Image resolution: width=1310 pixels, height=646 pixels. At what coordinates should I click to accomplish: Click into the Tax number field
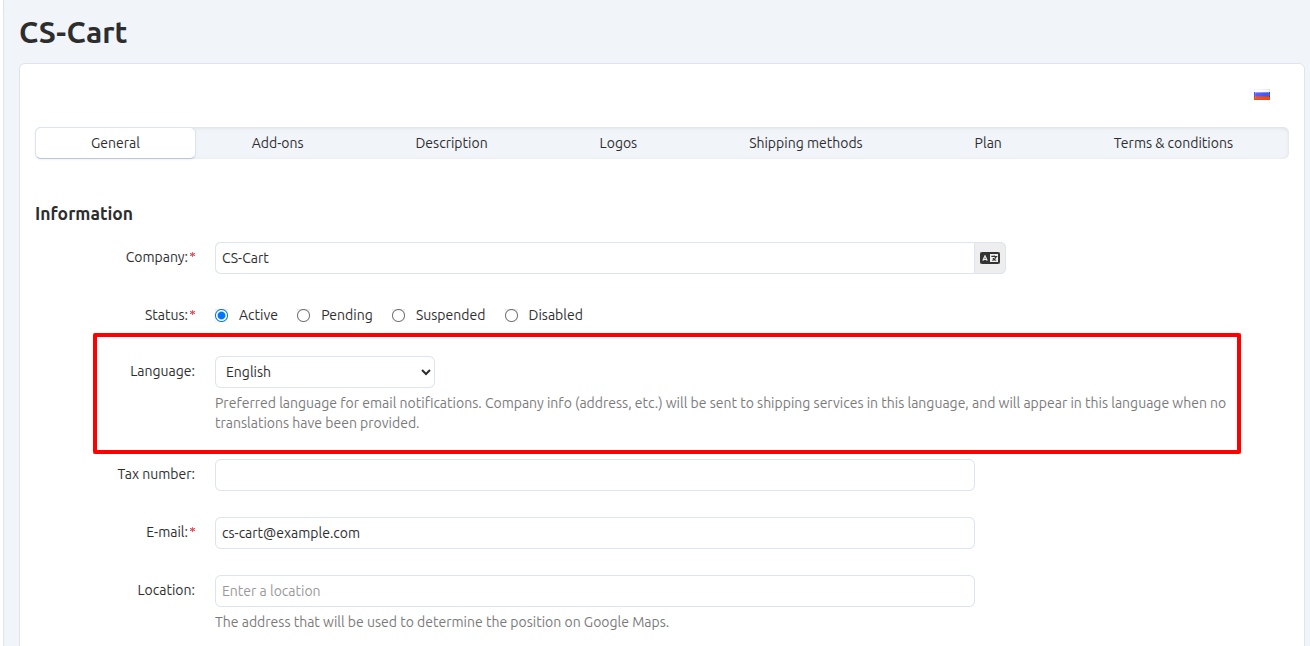595,475
